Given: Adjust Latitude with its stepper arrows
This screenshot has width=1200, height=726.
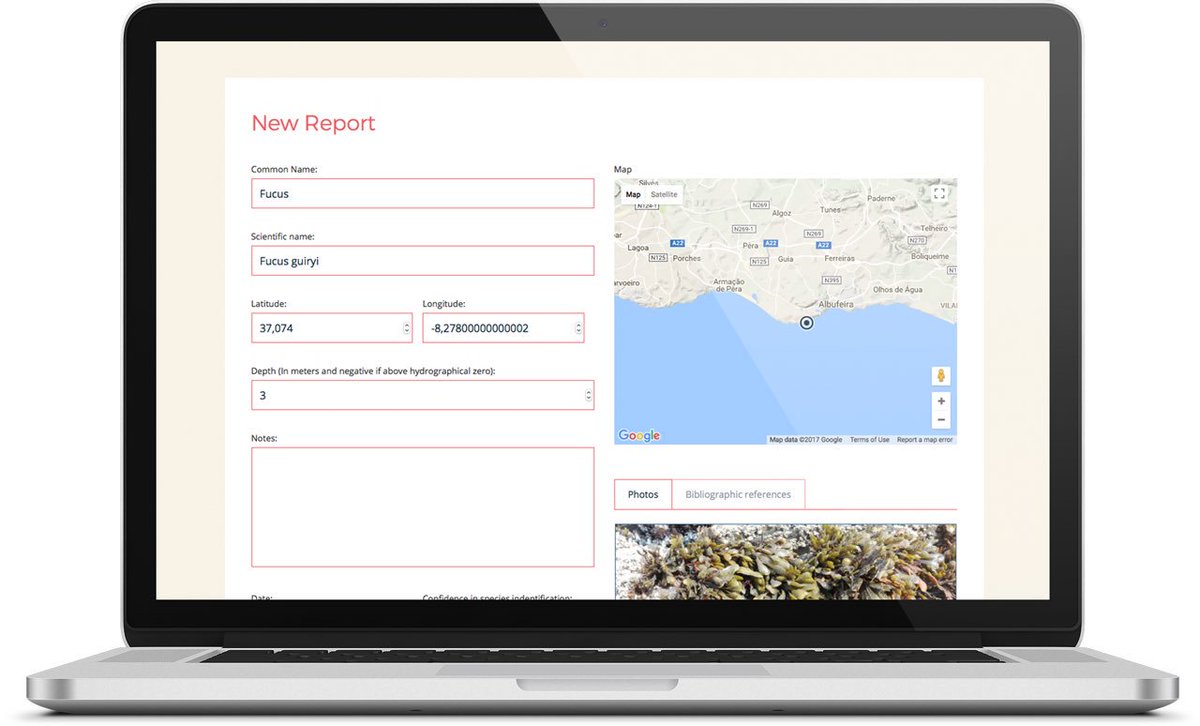Looking at the screenshot, I should 406,328.
